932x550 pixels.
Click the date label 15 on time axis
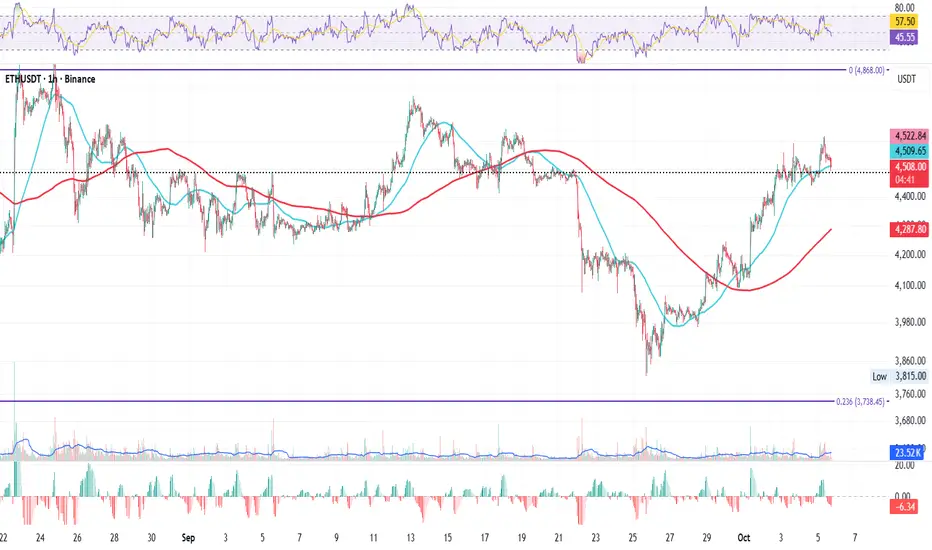point(448,538)
